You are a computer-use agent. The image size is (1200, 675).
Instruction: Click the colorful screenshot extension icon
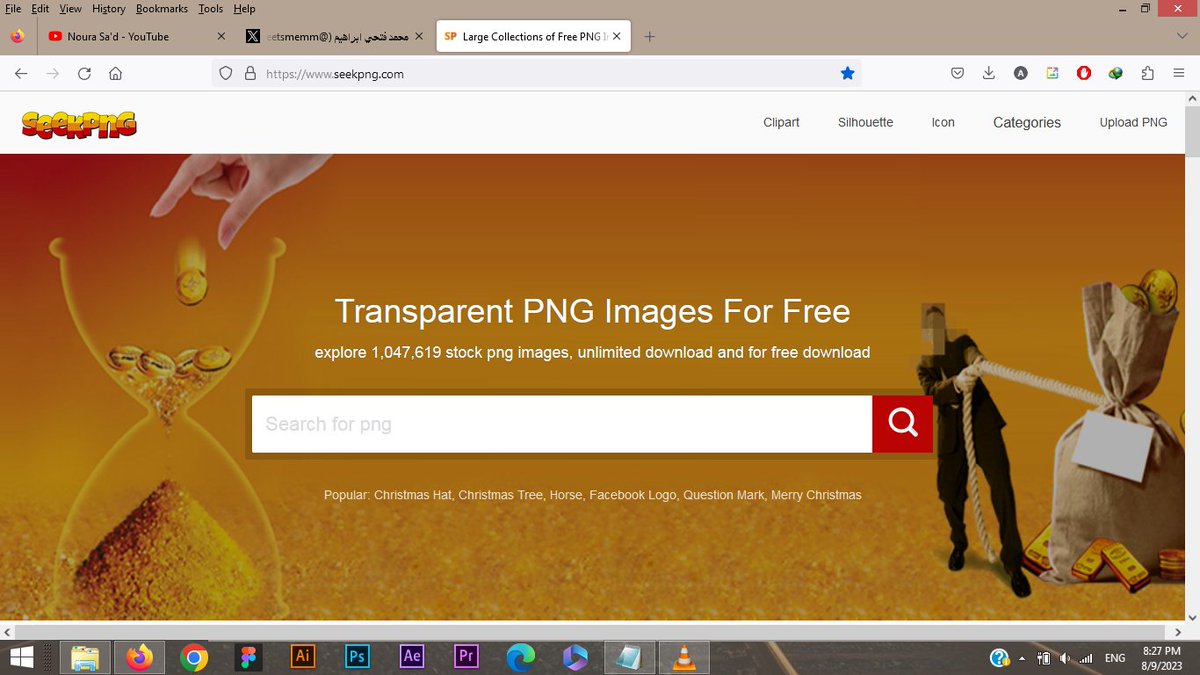click(x=1053, y=73)
